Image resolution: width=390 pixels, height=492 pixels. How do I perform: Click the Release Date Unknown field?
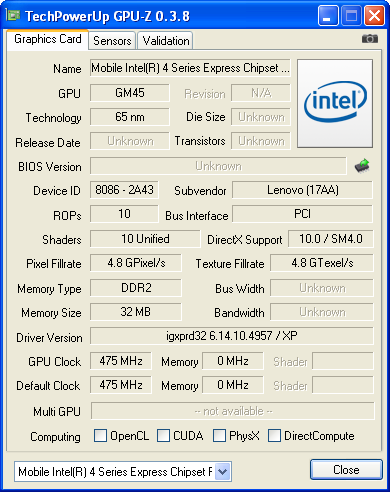tap(130, 141)
